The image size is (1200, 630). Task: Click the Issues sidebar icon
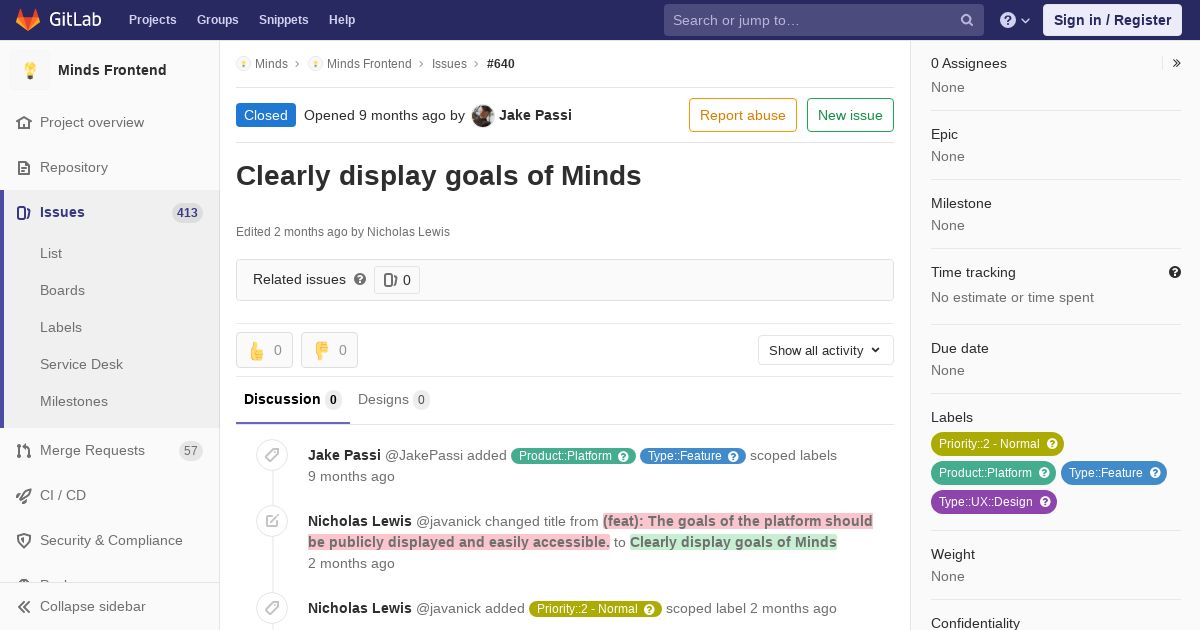24,212
